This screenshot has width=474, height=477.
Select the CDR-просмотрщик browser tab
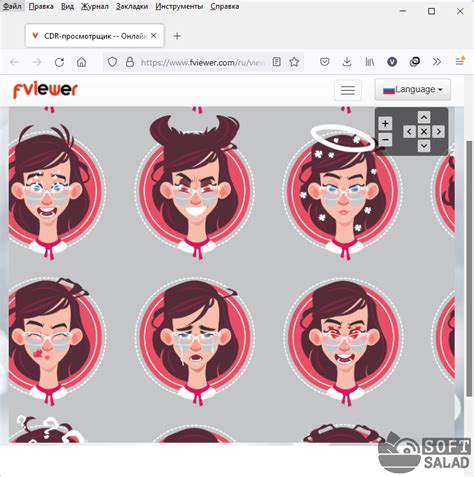(x=94, y=36)
